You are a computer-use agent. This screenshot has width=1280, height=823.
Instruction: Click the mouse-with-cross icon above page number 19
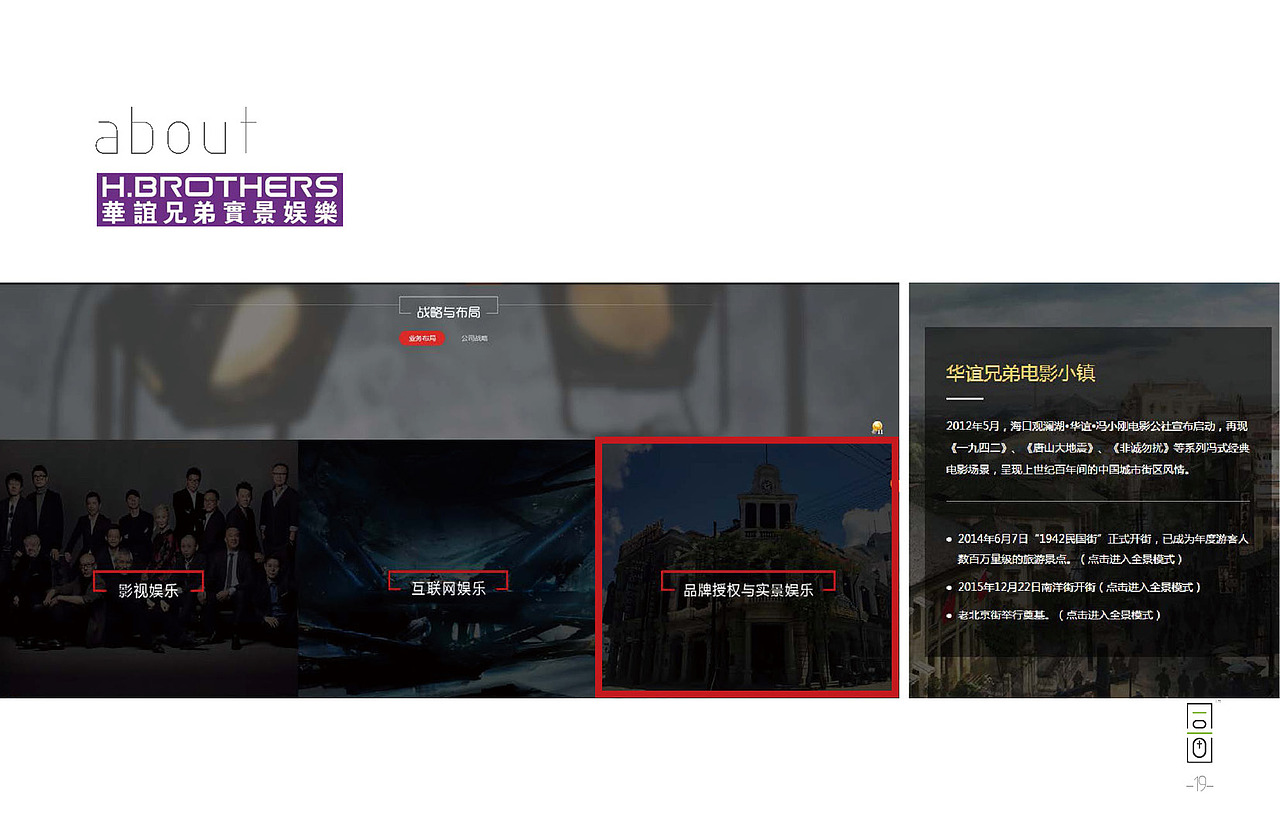click(1200, 749)
